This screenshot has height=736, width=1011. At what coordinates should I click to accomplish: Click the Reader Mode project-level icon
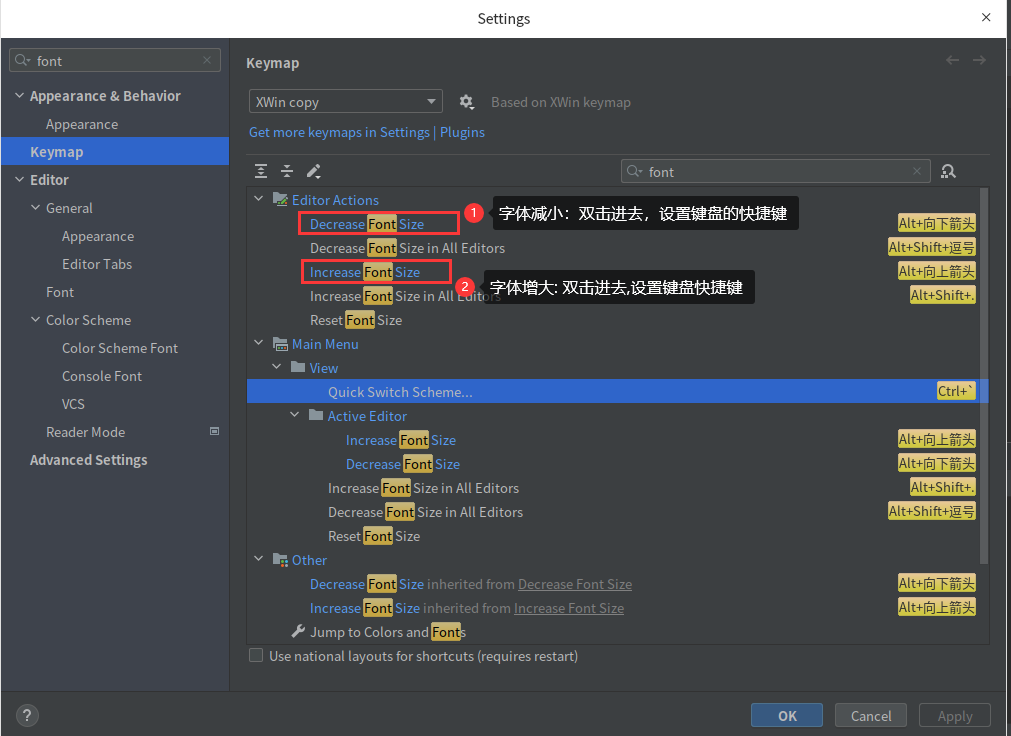click(x=215, y=431)
